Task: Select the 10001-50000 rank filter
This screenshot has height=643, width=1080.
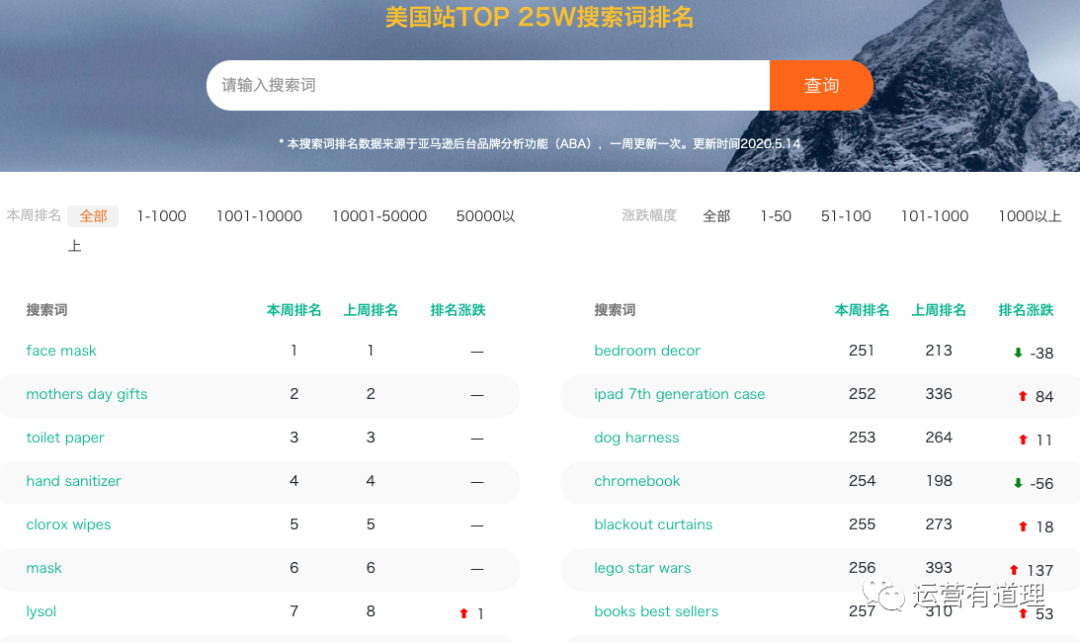Action: point(379,216)
